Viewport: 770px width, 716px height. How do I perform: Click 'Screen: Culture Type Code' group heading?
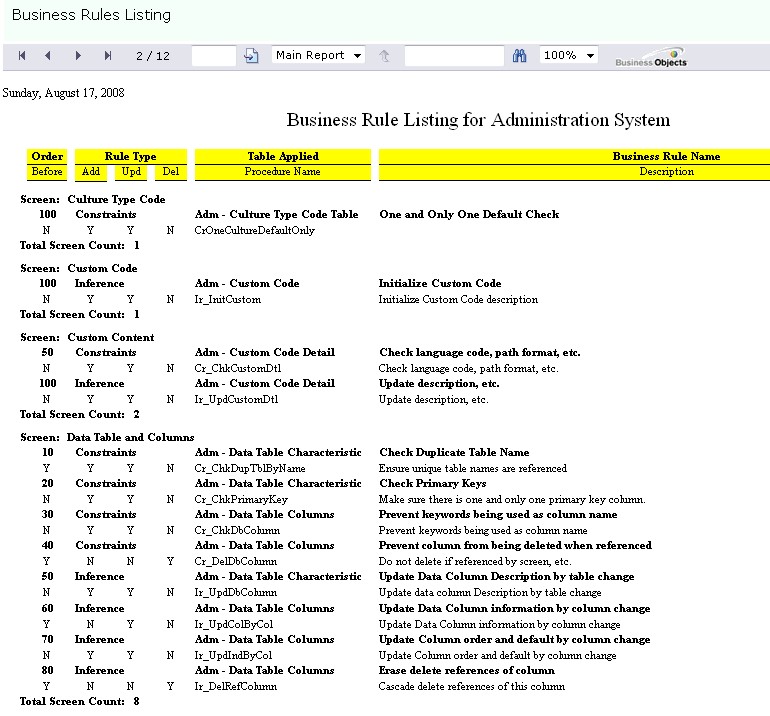(x=93, y=199)
